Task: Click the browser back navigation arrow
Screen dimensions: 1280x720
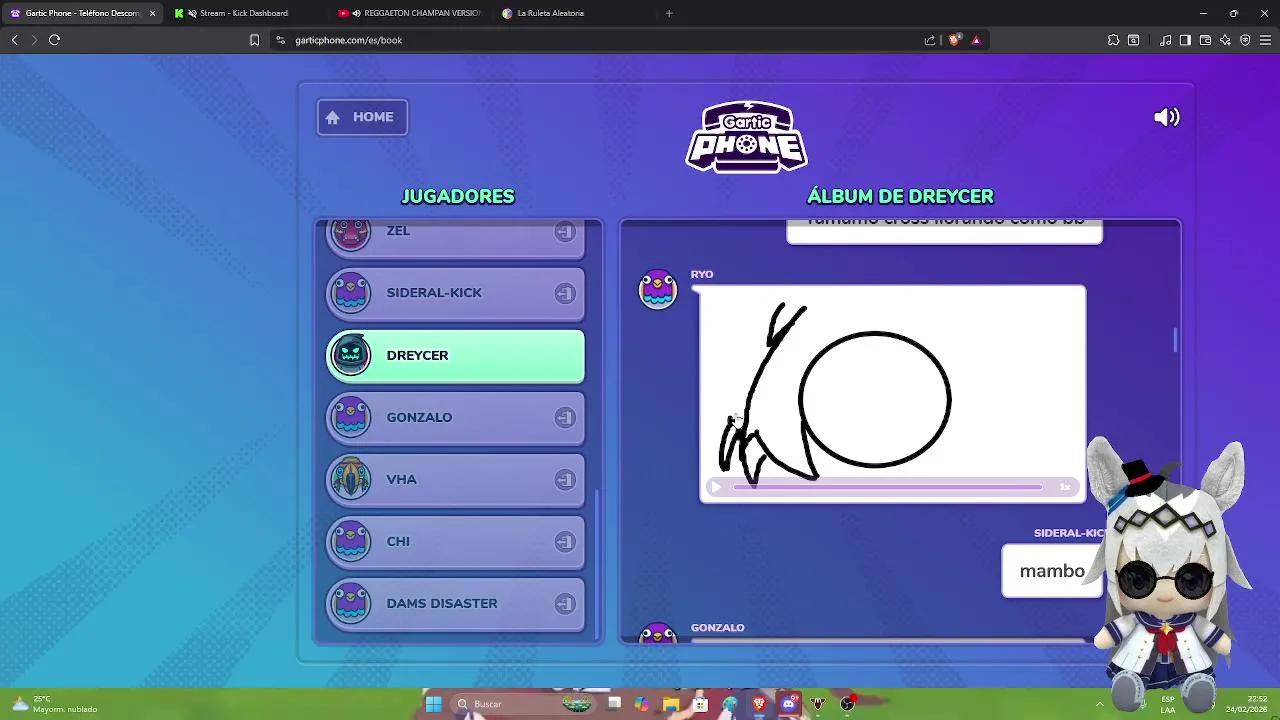Action: tap(15, 40)
